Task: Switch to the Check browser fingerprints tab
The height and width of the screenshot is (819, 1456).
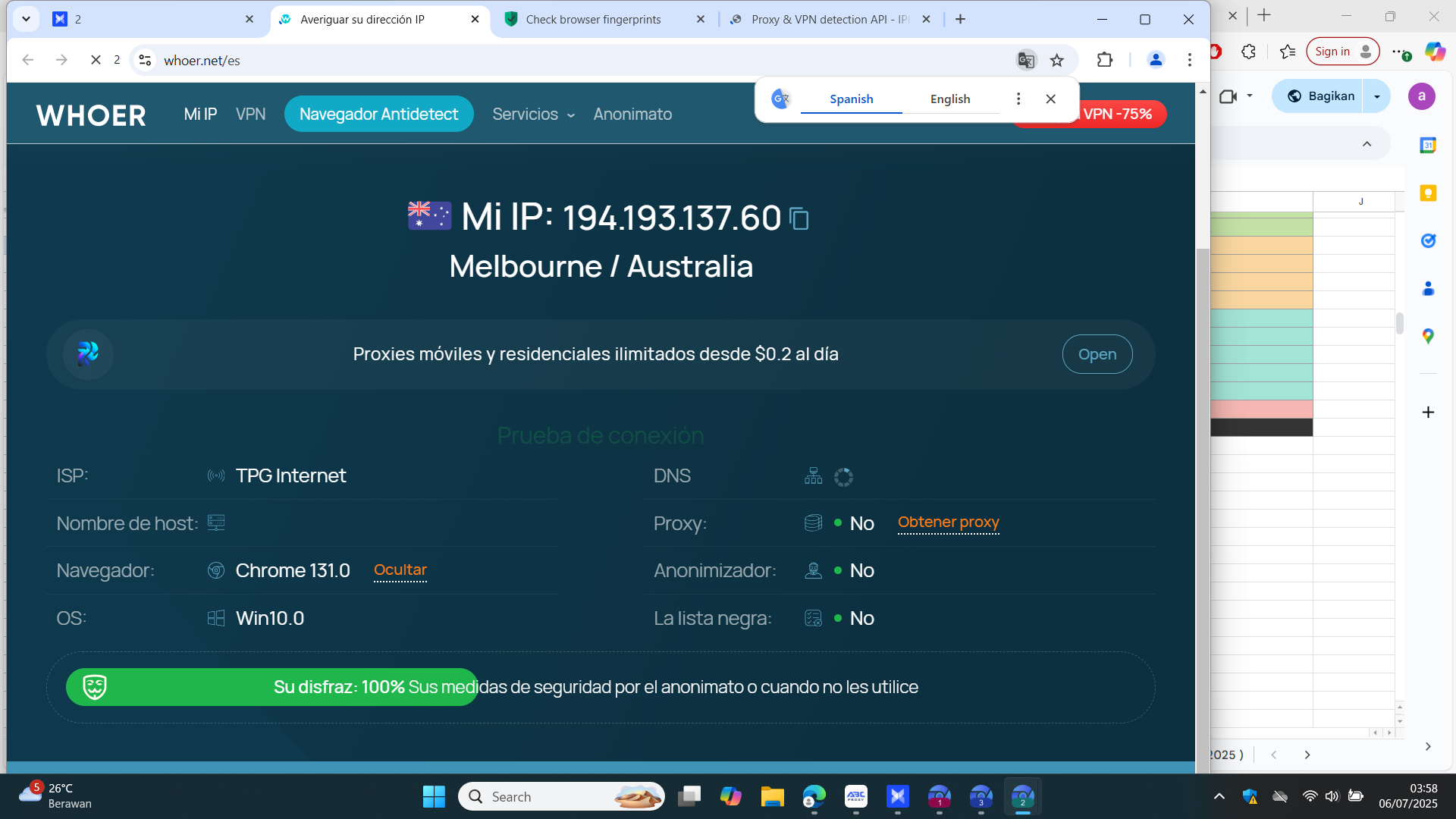Action: click(593, 20)
